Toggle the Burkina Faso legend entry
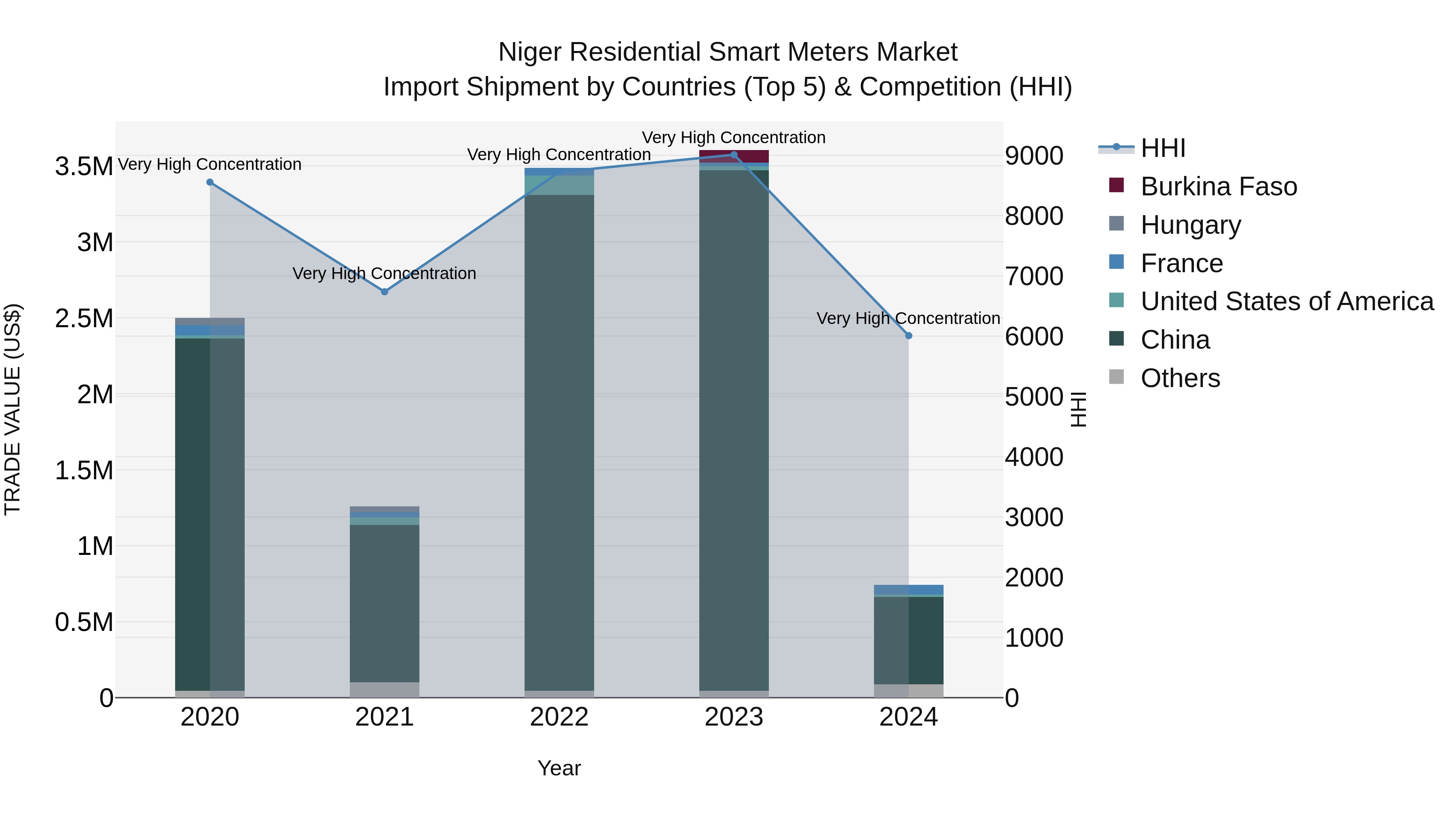 1203,186
